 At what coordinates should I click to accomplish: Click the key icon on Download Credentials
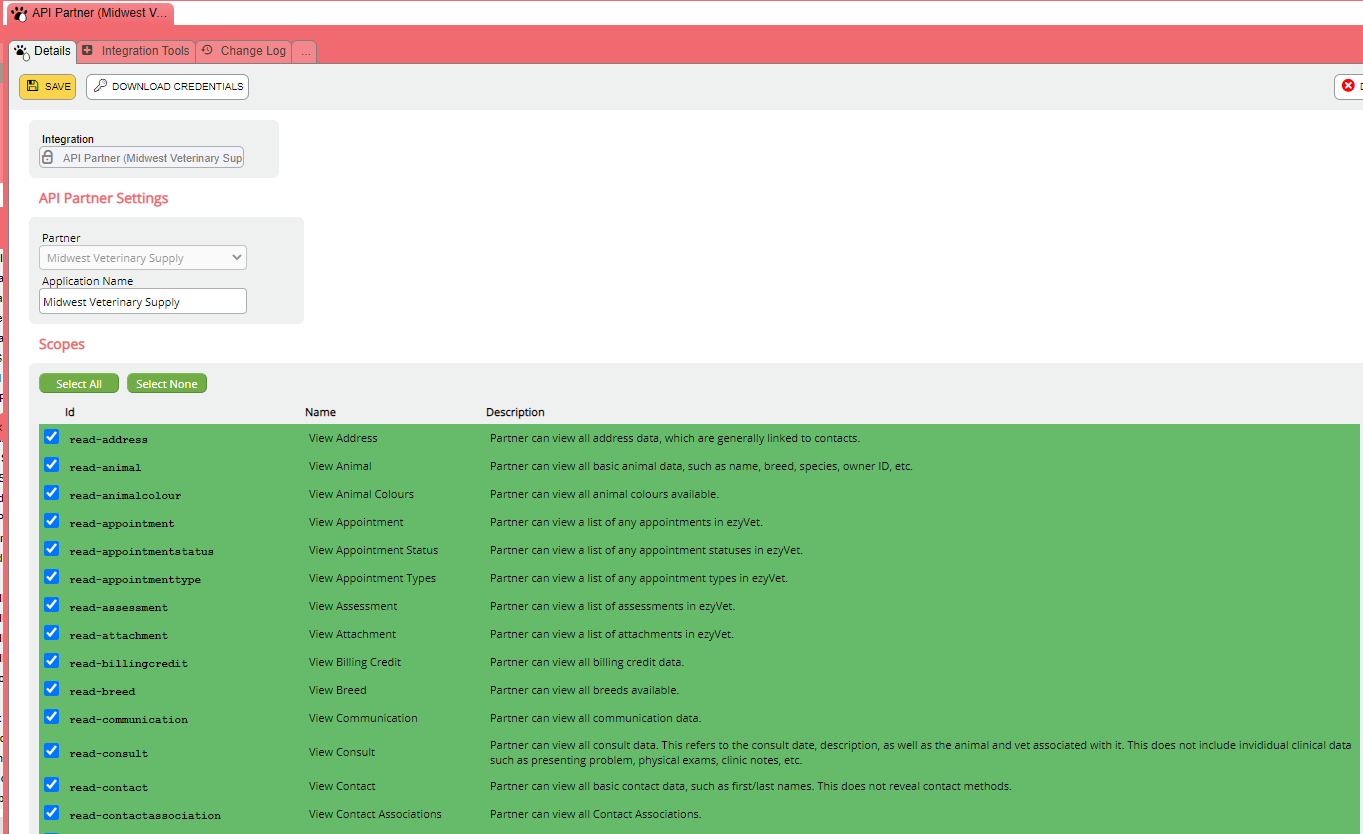pos(100,86)
